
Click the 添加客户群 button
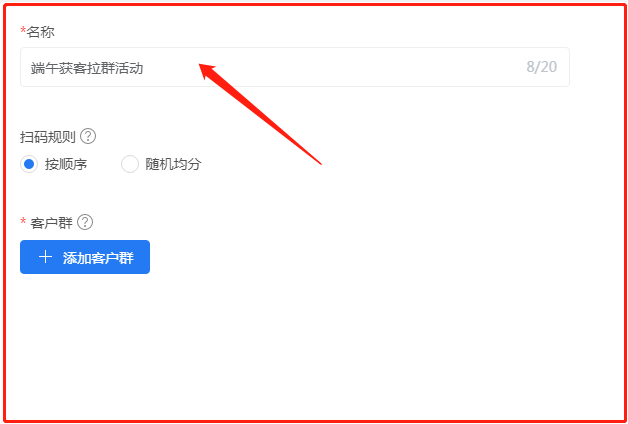tap(85, 257)
